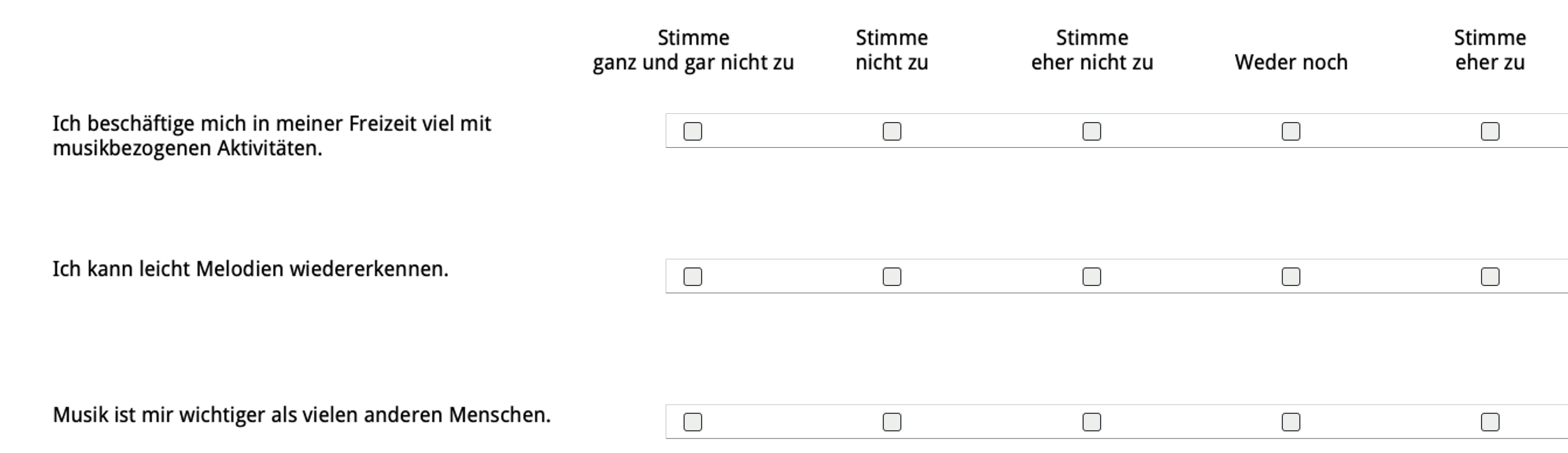Click the 'Musik ist mir wichtiger' statement text

click(x=301, y=414)
